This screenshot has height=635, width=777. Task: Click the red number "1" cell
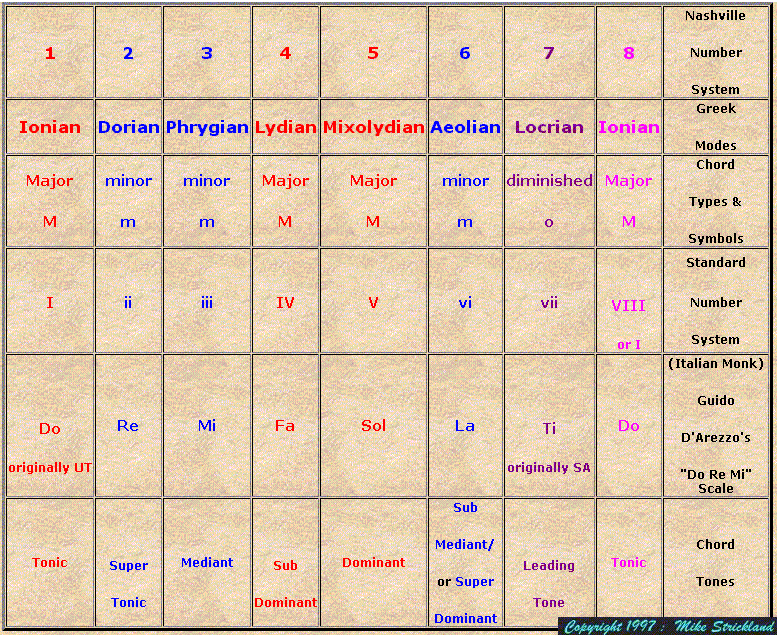[x=50, y=53]
